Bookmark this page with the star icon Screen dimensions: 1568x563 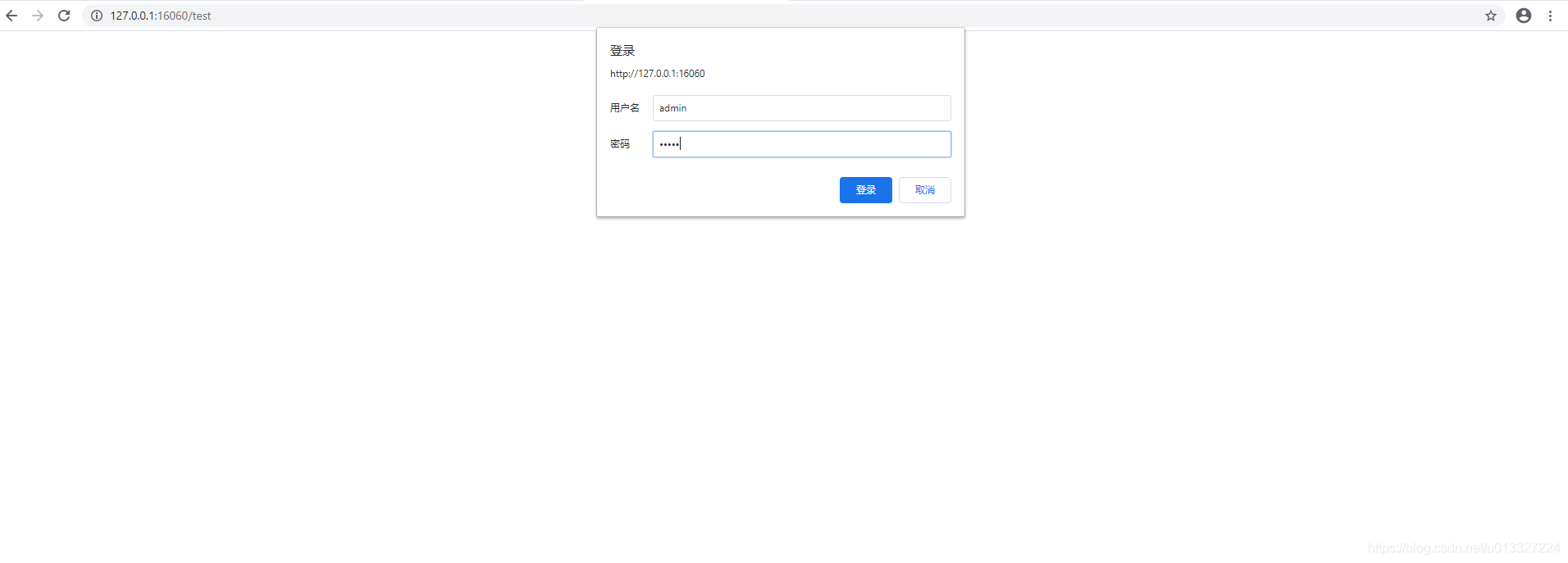click(x=1491, y=16)
